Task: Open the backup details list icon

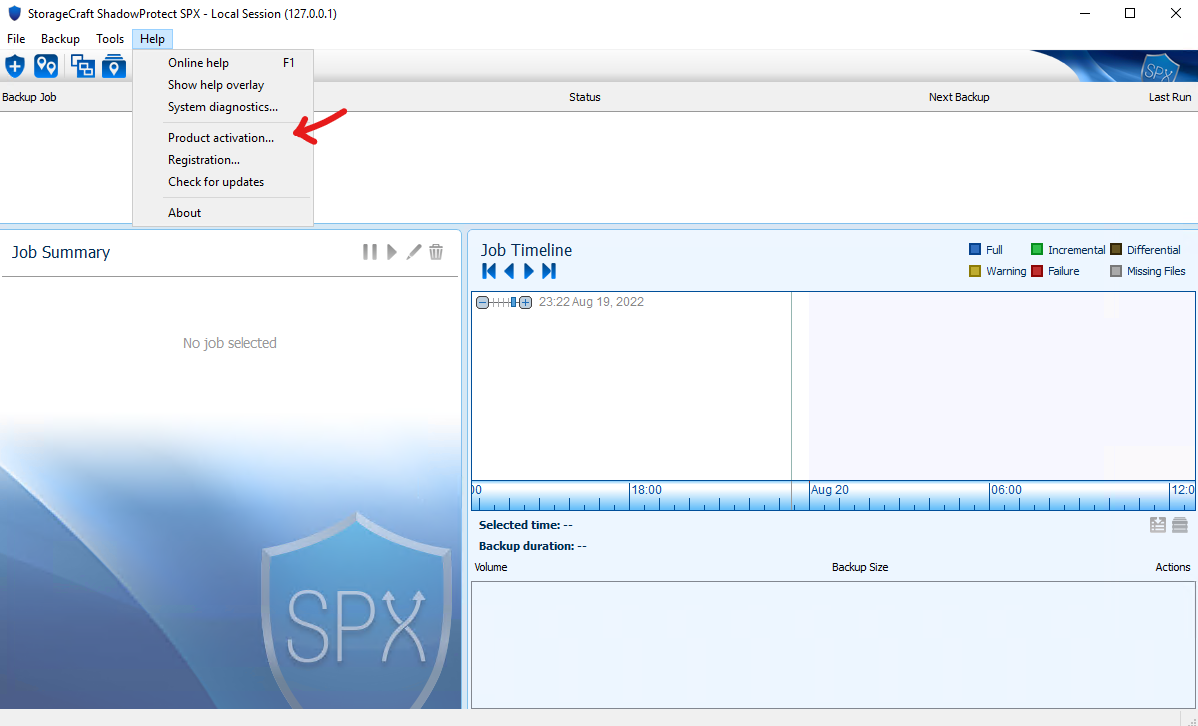Action: [x=1157, y=524]
